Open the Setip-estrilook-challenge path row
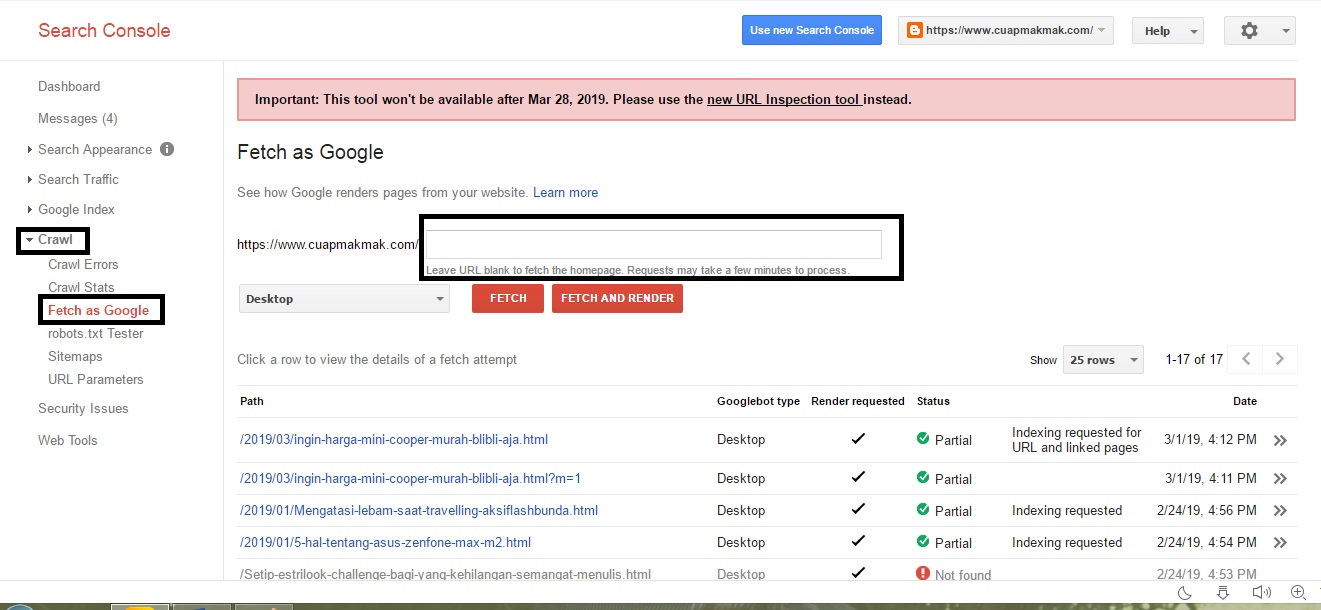The height and width of the screenshot is (610, 1321). (x=445, y=574)
